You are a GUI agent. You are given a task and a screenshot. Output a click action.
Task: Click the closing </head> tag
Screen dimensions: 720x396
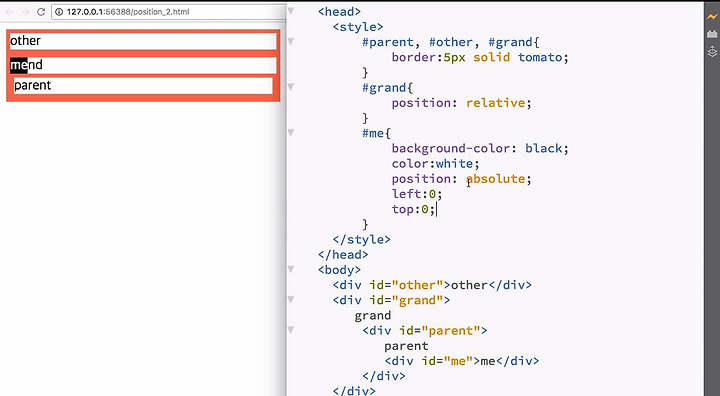click(x=343, y=255)
